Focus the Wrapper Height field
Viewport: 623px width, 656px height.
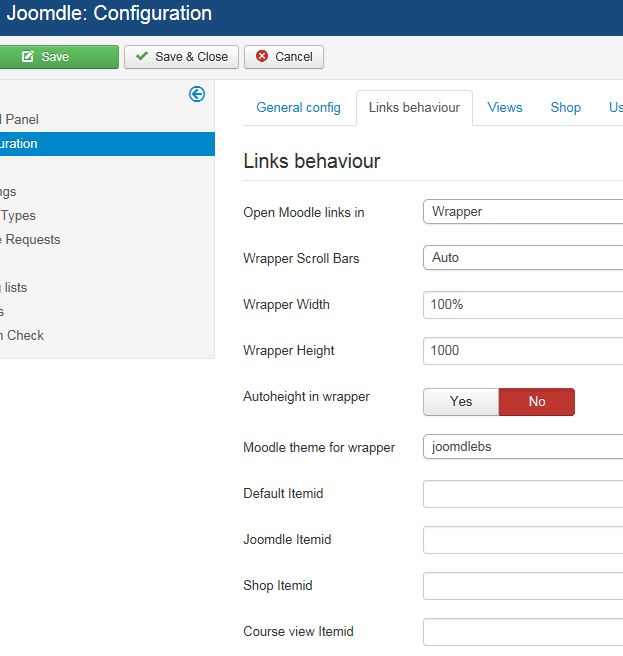tap(522, 351)
